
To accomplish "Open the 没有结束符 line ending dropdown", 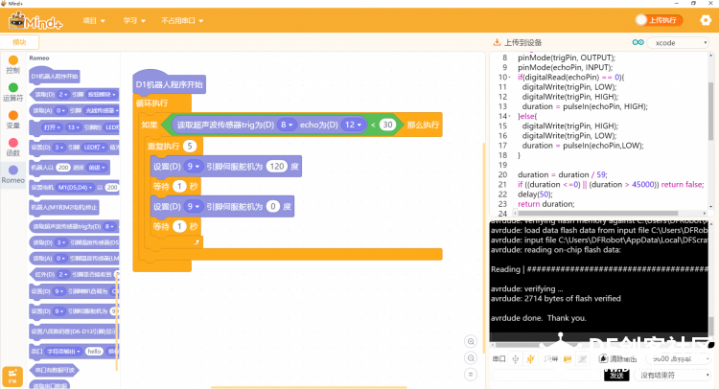I will pos(672,375).
